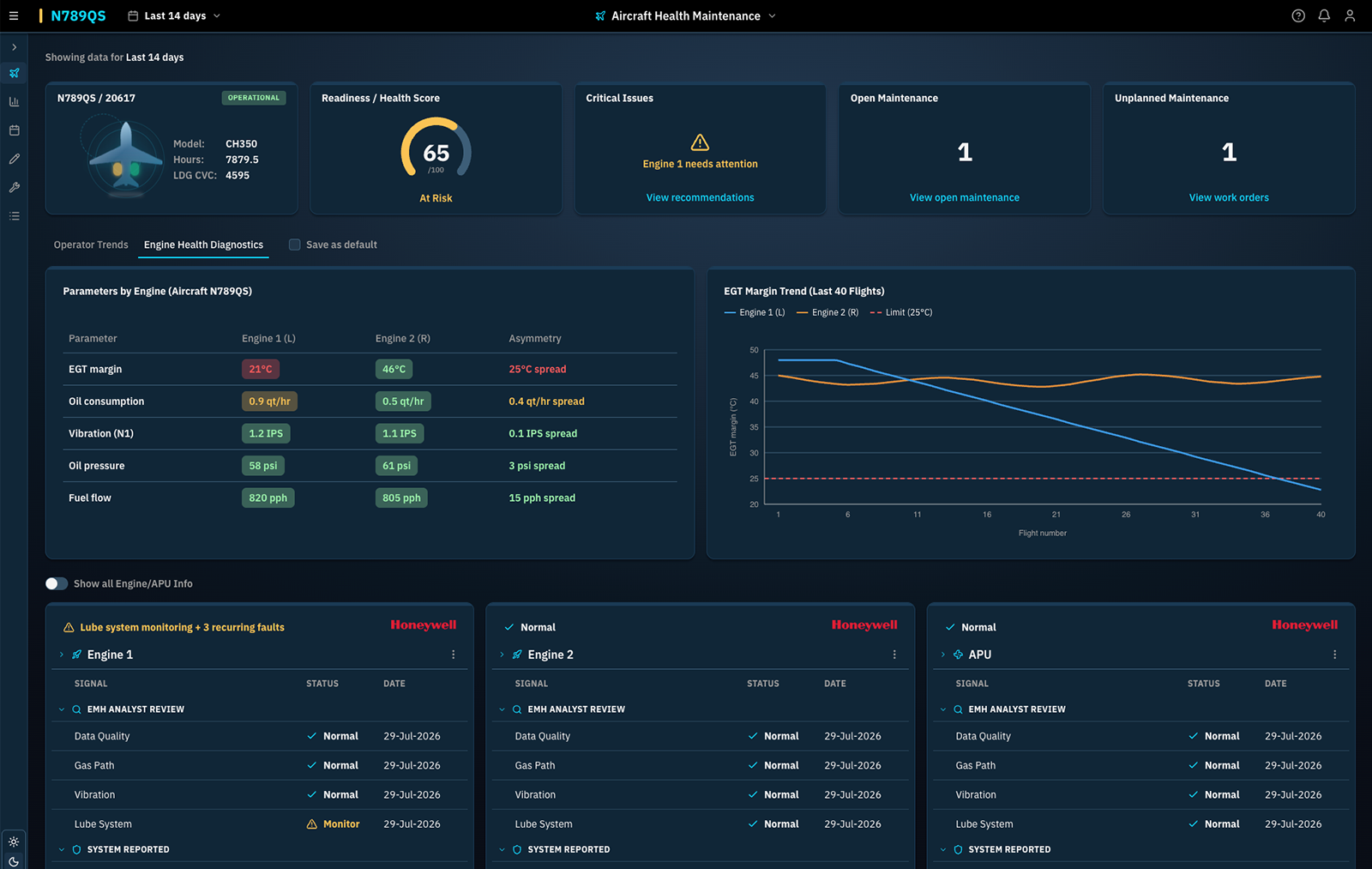Click amber 0.9 qt/hr oil consumption swatch

click(269, 401)
